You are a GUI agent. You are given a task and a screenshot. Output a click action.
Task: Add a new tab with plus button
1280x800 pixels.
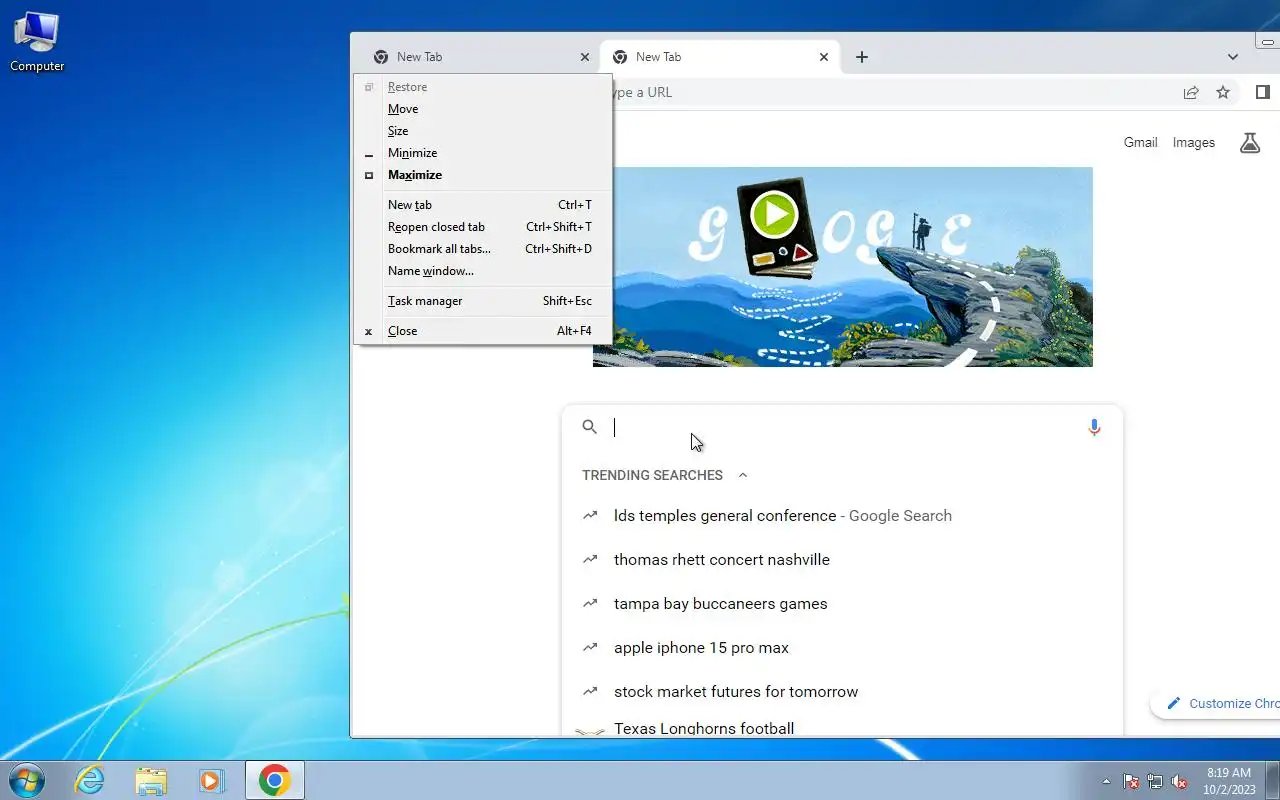click(x=862, y=57)
